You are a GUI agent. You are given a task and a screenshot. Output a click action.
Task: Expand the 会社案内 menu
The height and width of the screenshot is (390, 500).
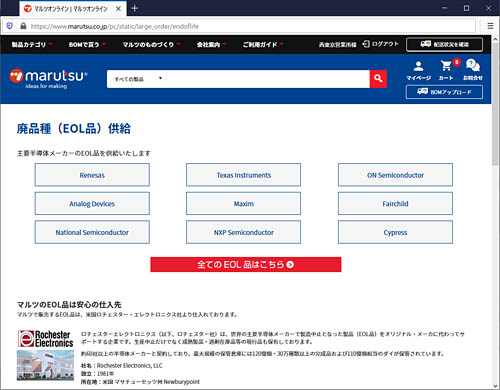[x=211, y=44]
